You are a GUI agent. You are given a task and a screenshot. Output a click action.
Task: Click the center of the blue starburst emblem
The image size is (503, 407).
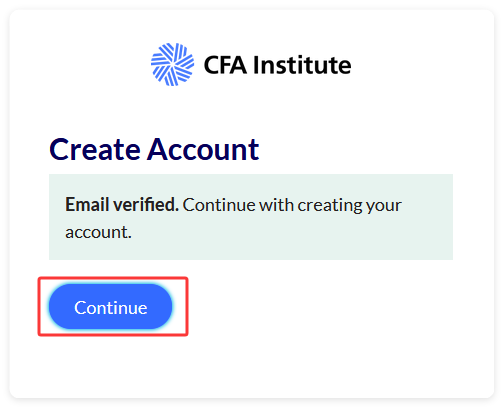coord(172,64)
